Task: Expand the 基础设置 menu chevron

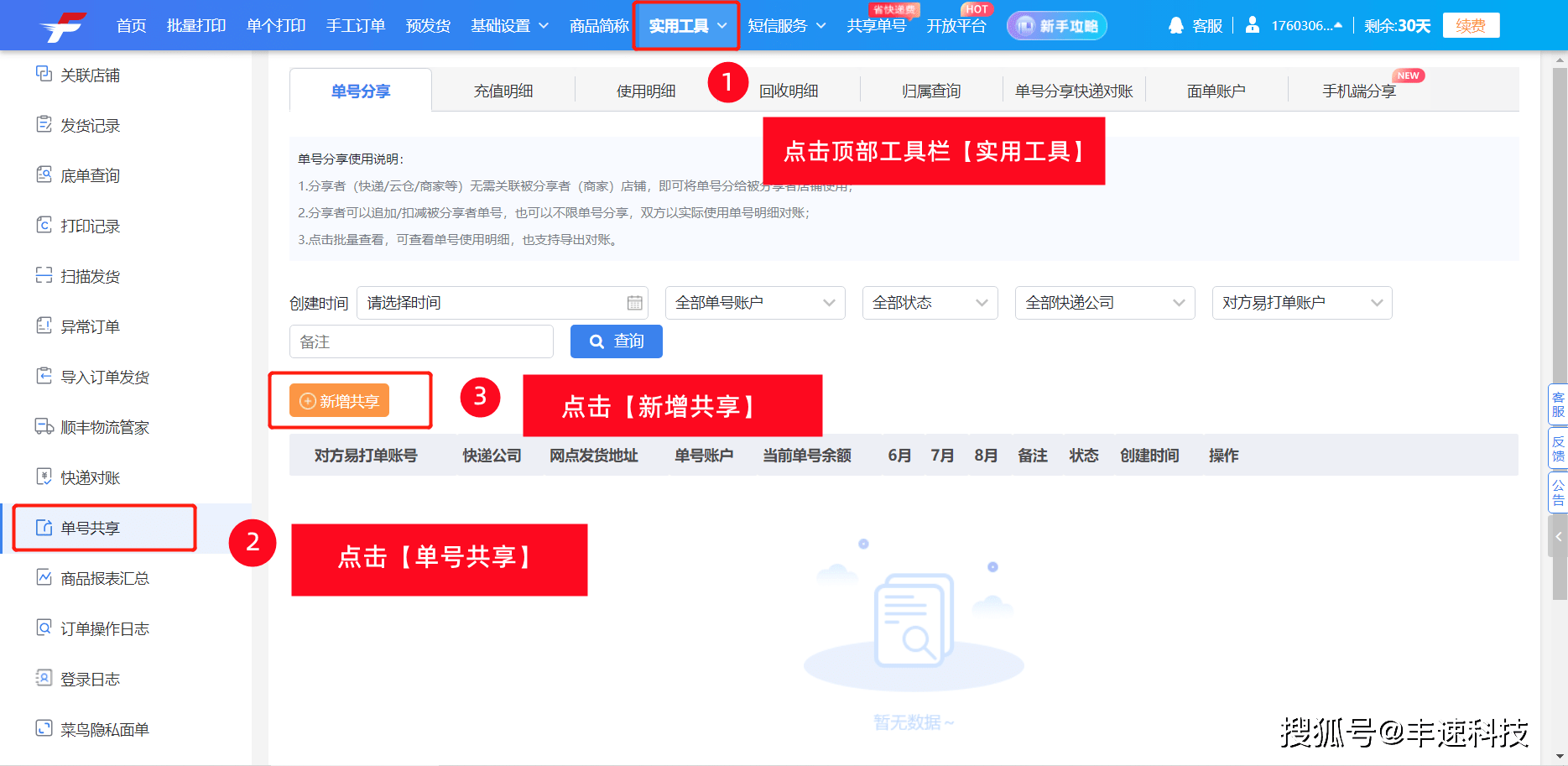Action: click(x=544, y=26)
